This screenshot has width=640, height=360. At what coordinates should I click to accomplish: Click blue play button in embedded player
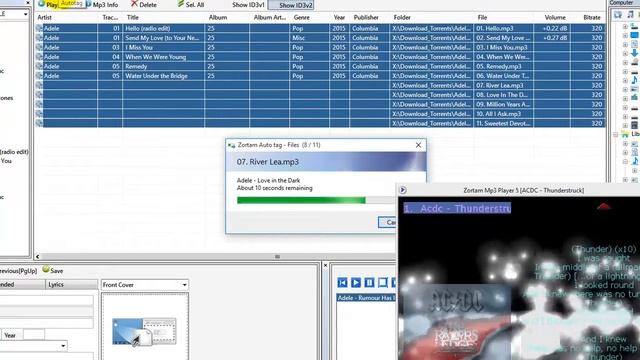tap(356, 282)
